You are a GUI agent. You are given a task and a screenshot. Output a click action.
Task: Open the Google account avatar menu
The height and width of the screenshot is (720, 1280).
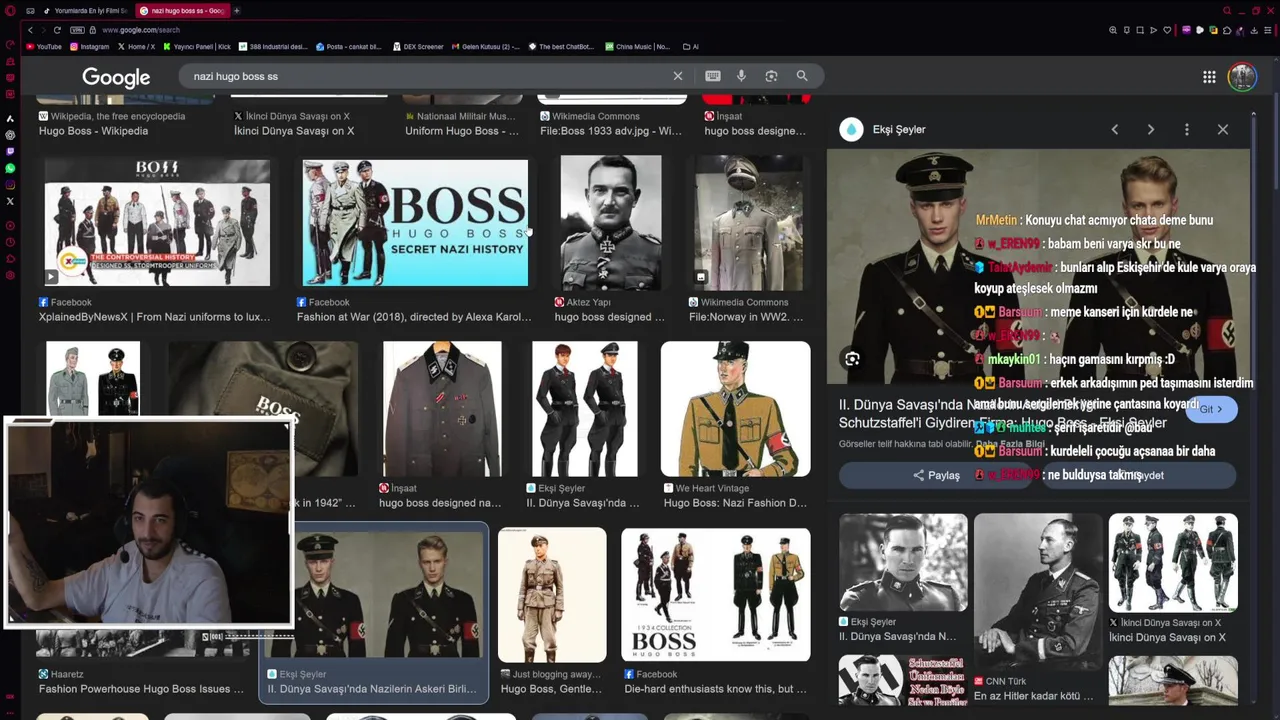click(1242, 77)
